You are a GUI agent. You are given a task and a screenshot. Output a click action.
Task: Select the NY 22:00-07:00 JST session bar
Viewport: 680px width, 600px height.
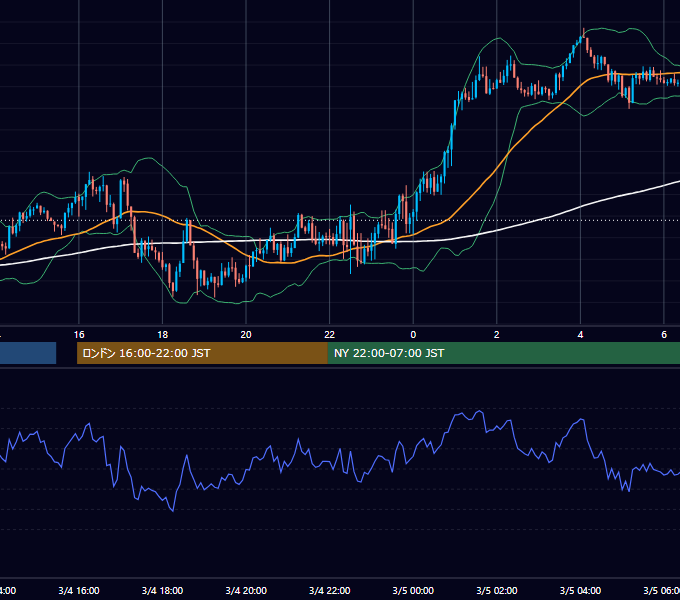(x=503, y=353)
